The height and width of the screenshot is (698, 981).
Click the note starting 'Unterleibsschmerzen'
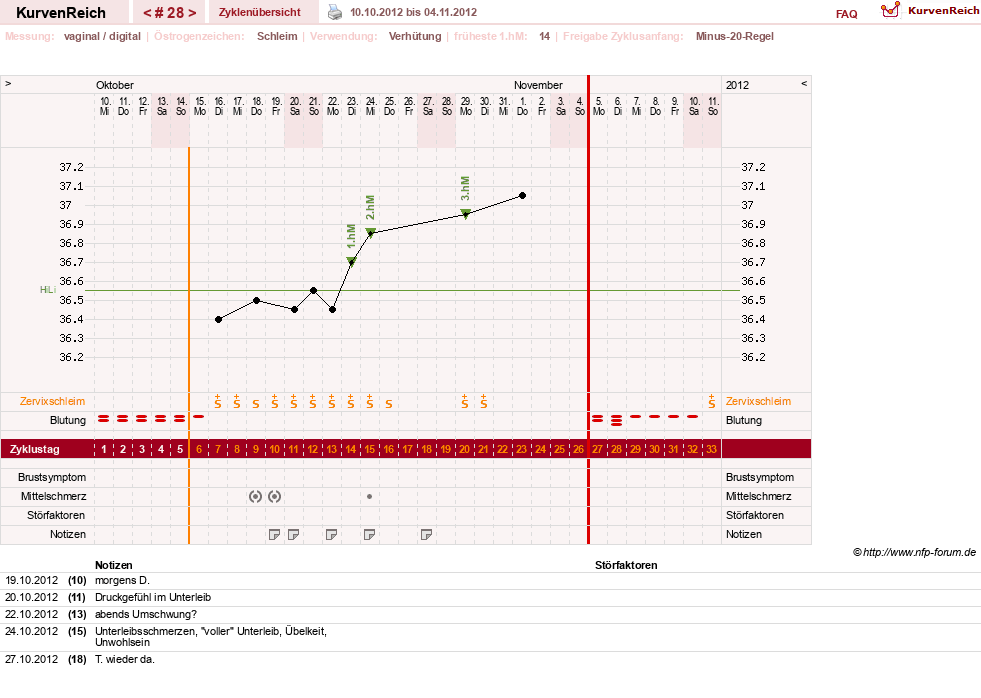point(211,637)
